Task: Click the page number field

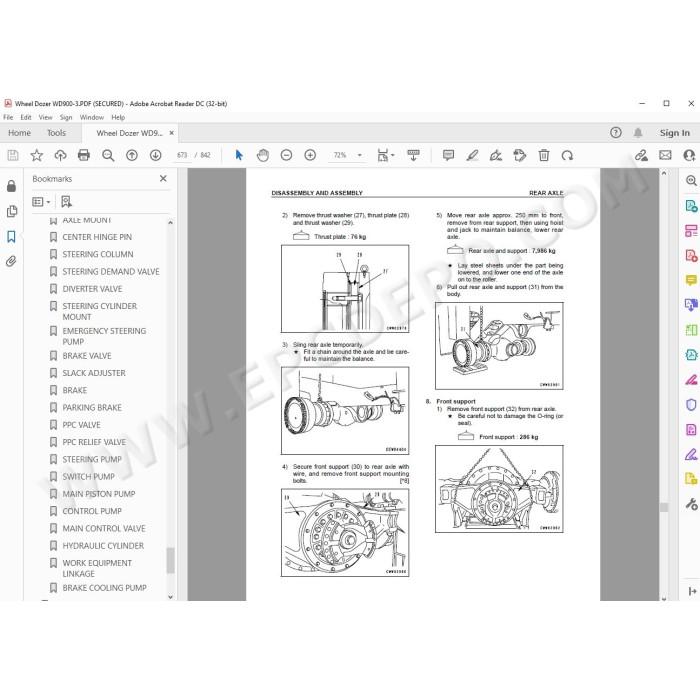Action: [x=182, y=155]
